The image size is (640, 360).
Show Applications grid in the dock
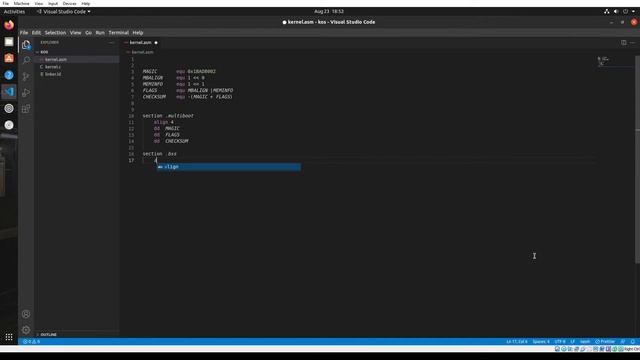[9, 337]
